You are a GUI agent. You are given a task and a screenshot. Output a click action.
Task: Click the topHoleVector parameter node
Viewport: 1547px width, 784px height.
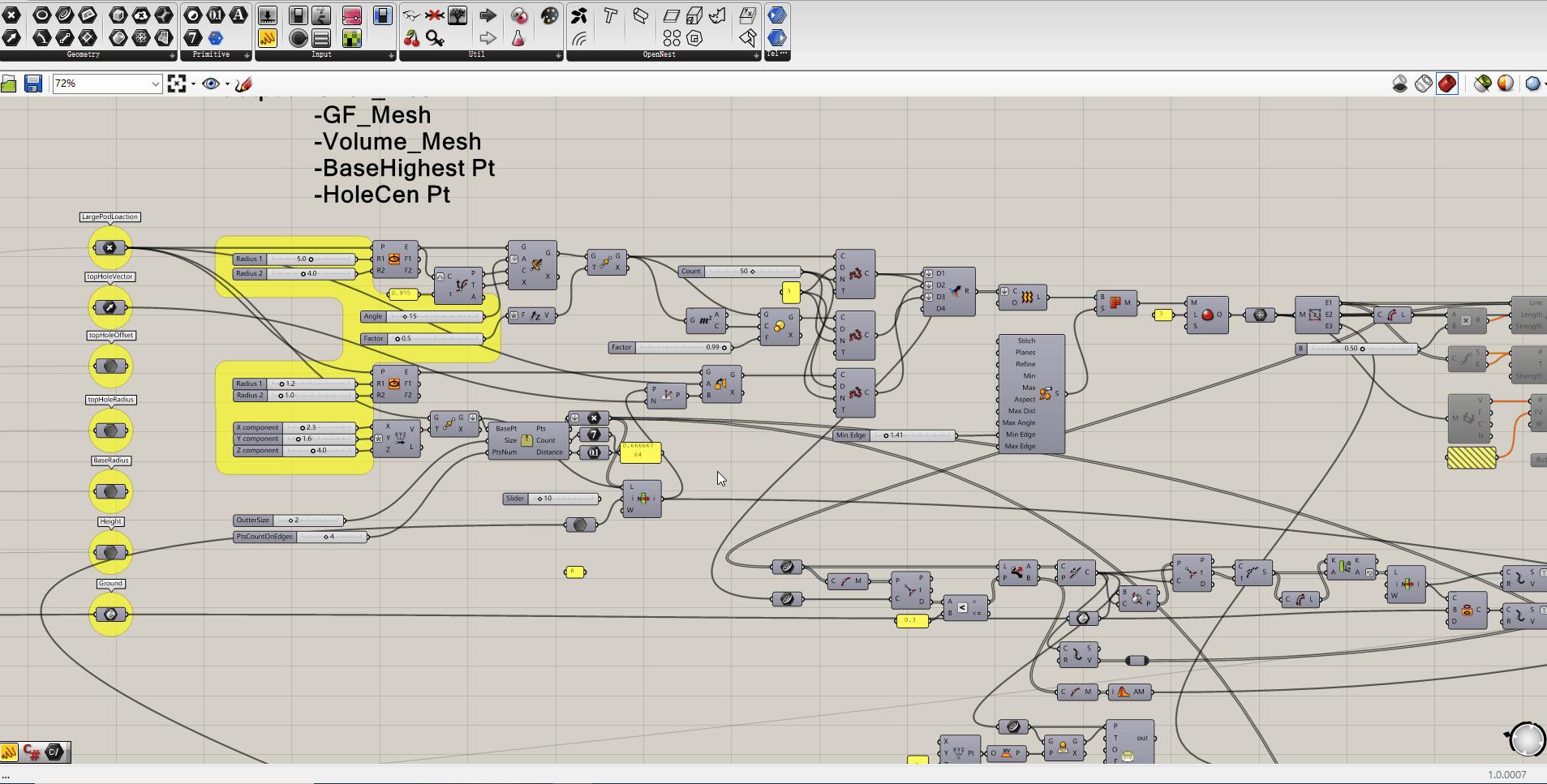[x=110, y=308]
